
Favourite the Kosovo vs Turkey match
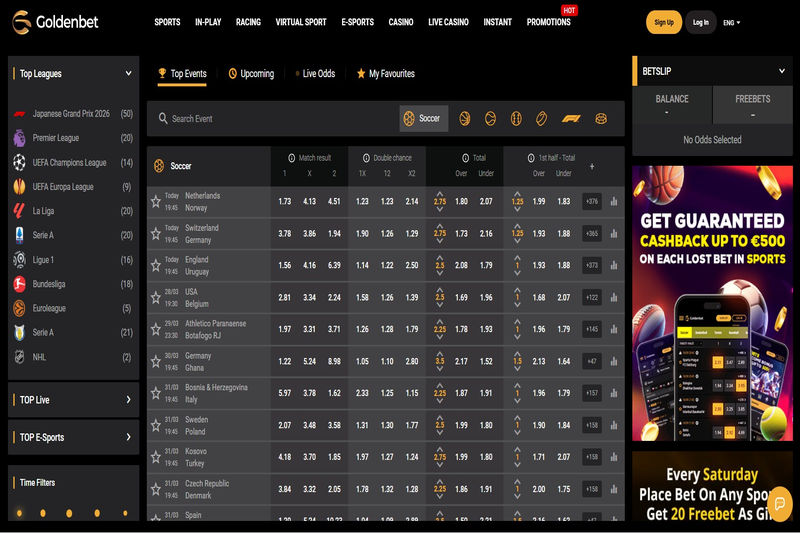[x=156, y=457]
